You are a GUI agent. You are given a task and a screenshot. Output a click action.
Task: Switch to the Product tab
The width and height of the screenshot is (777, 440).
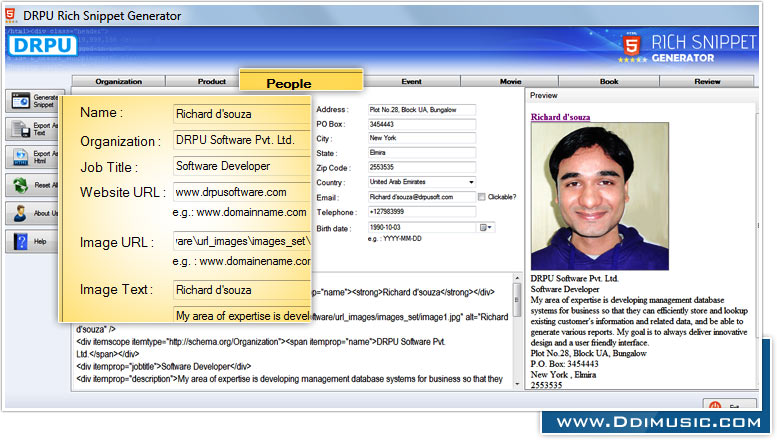[x=212, y=81]
